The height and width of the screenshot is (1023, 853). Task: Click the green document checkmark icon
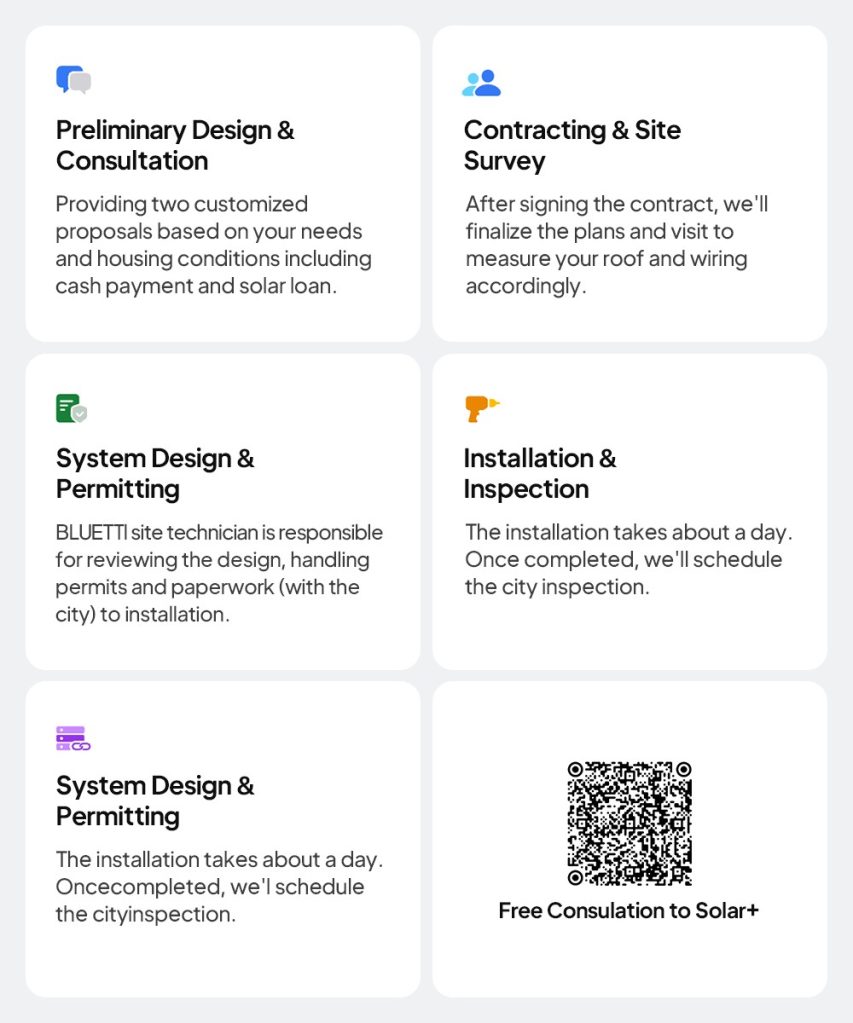pyautogui.click(x=71, y=408)
